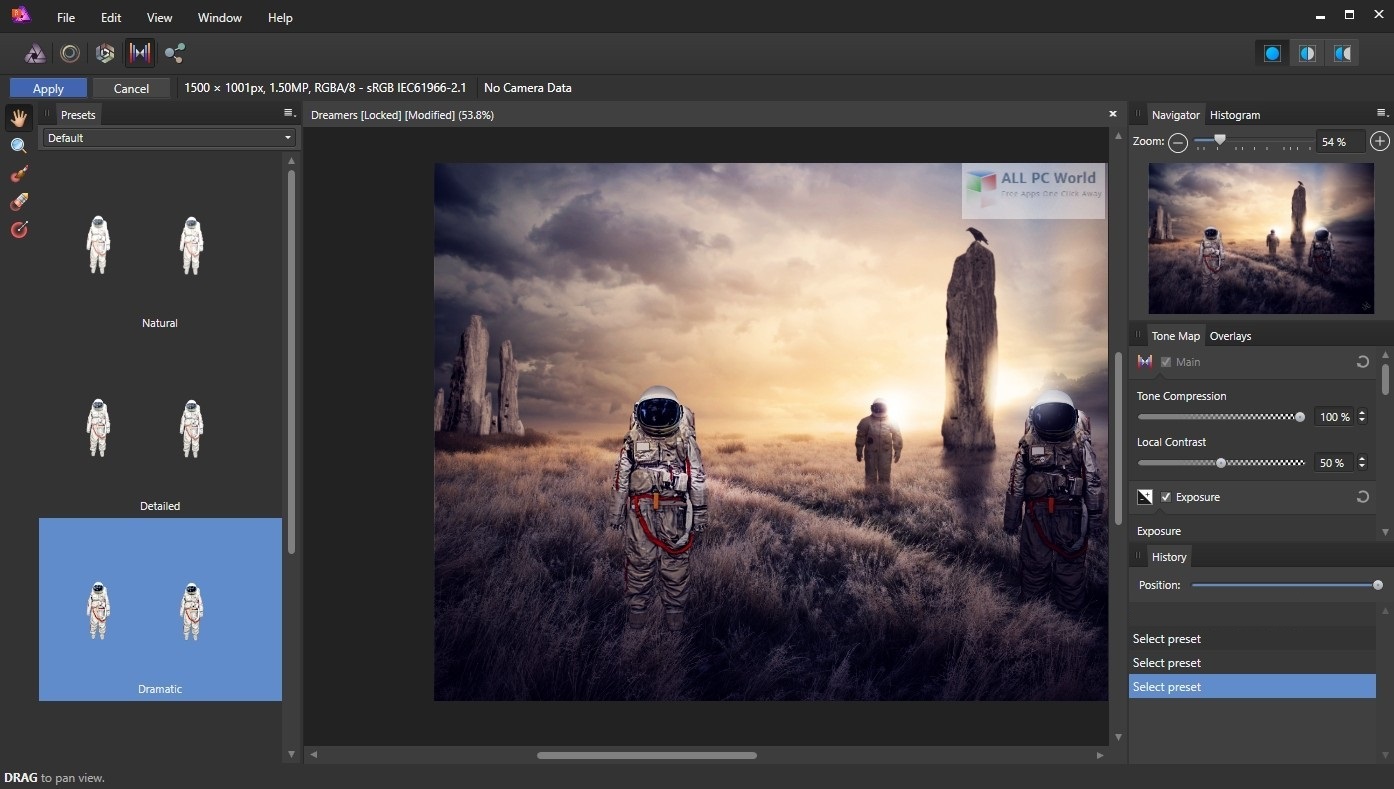Screen dimensions: 1394x789
Task: Open the Navigator panel options menu
Action: tap(1382, 114)
